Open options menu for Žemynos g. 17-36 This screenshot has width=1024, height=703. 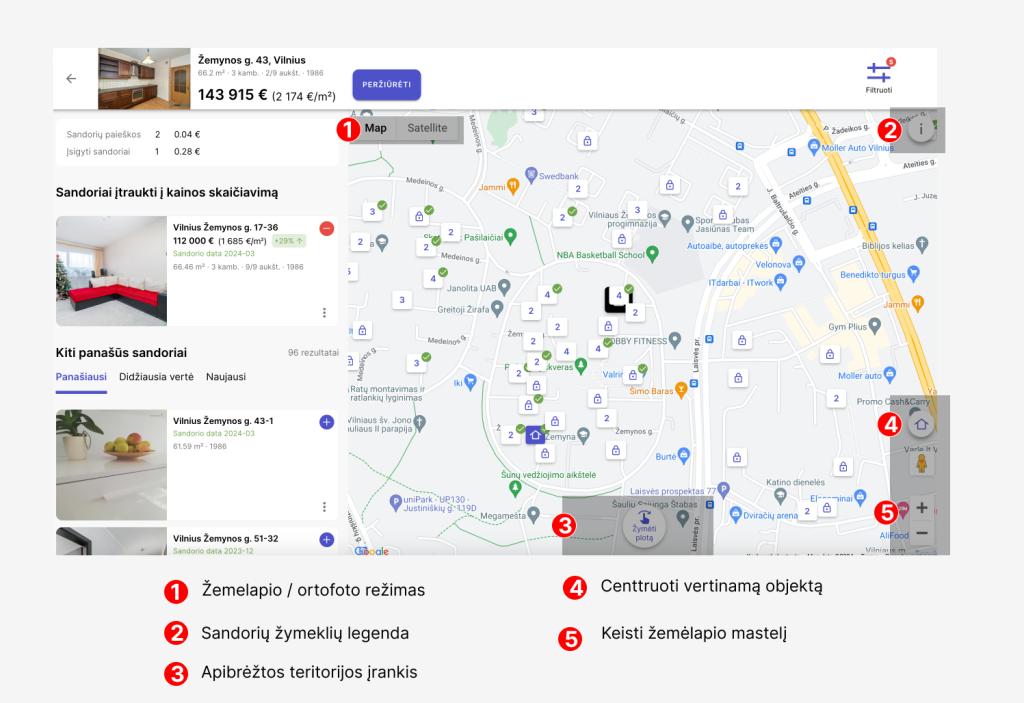325,313
